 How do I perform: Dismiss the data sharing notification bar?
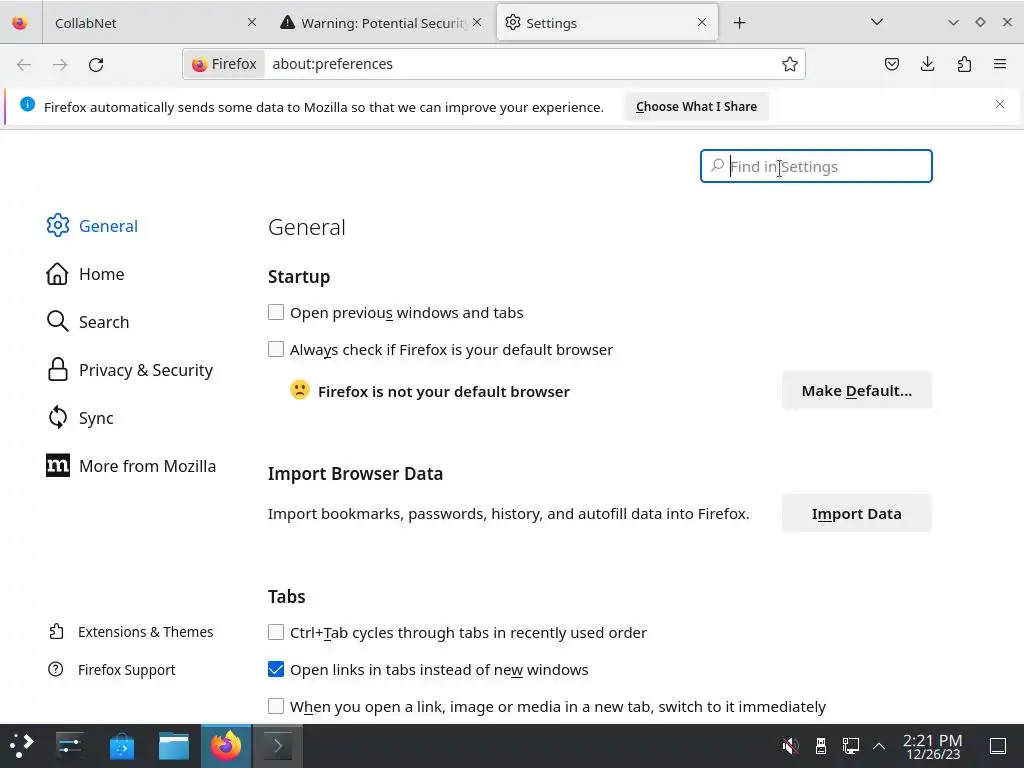[999, 104]
